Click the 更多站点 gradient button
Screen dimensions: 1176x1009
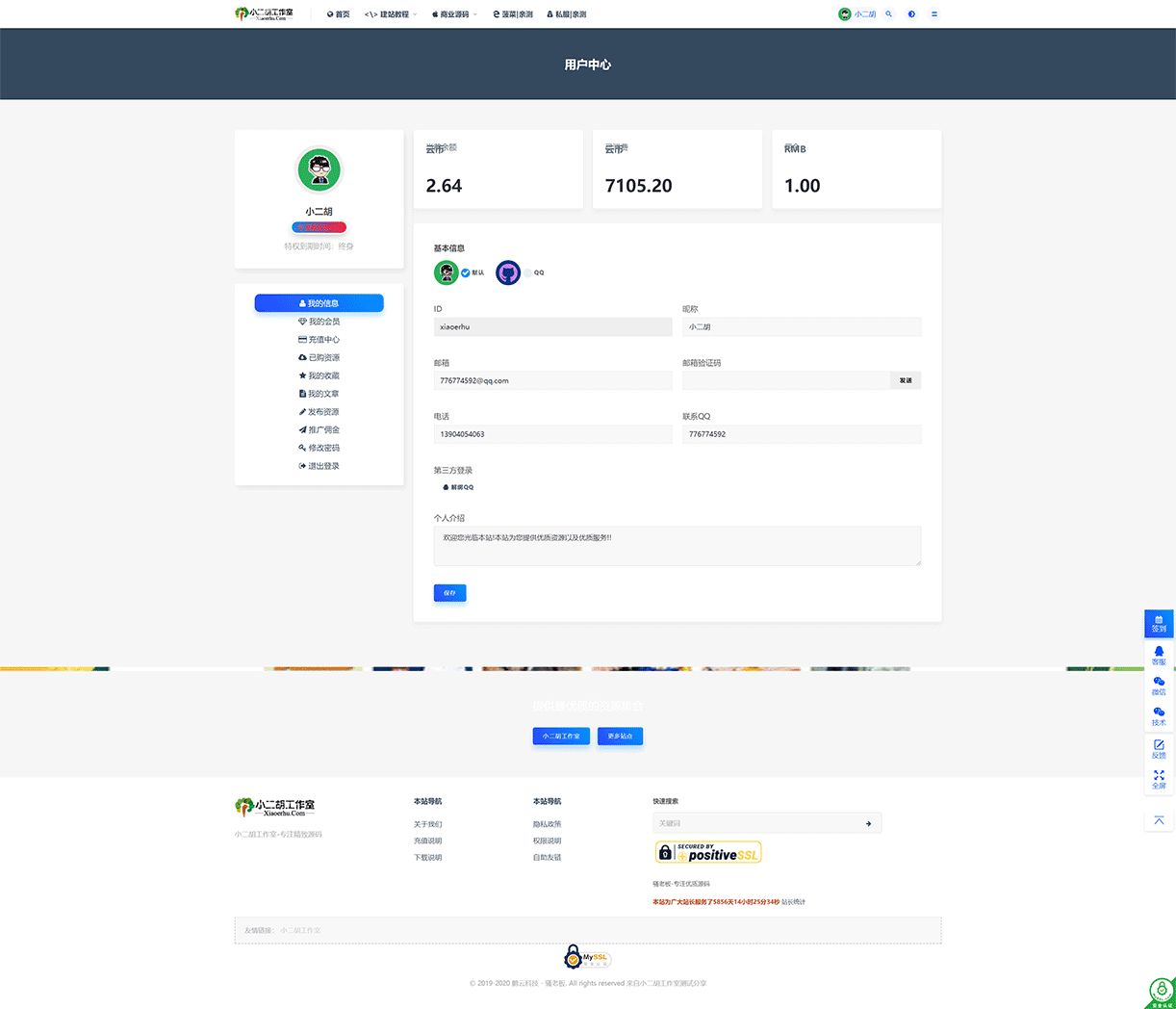point(620,736)
